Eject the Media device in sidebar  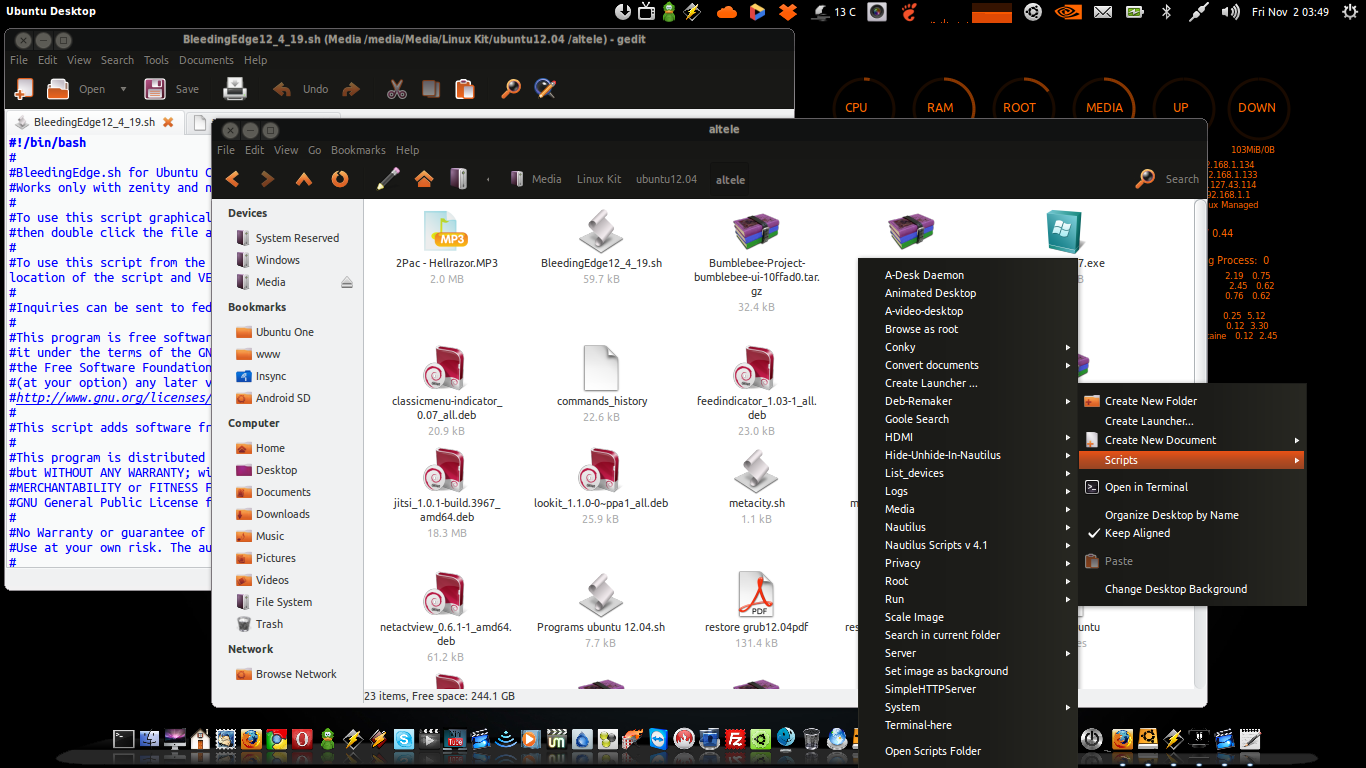pos(347,282)
